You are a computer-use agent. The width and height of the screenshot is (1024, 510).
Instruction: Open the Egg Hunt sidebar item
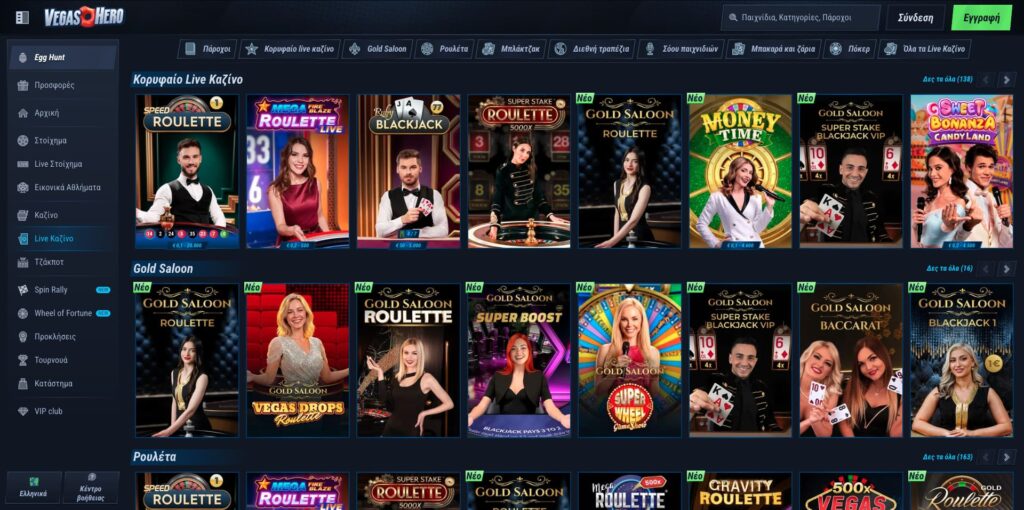(63, 57)
